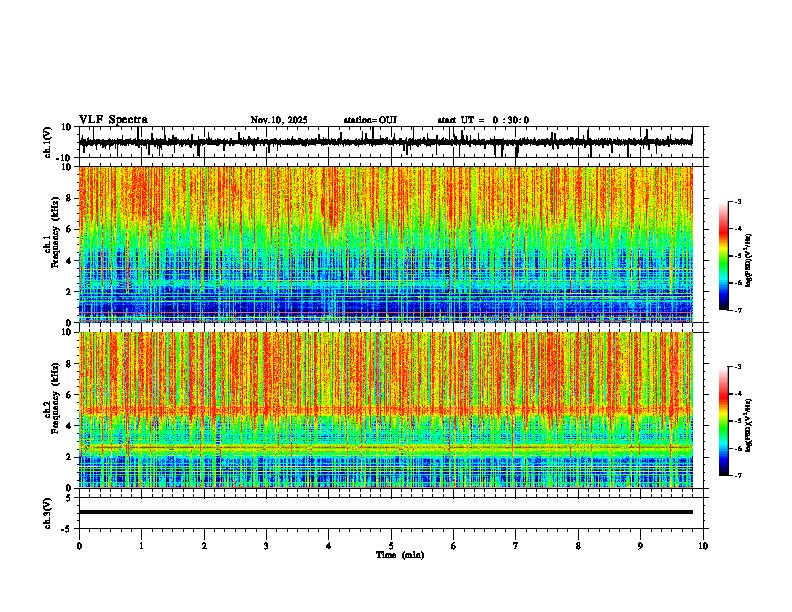Click time axis tick label "9"

coord(640,546)
